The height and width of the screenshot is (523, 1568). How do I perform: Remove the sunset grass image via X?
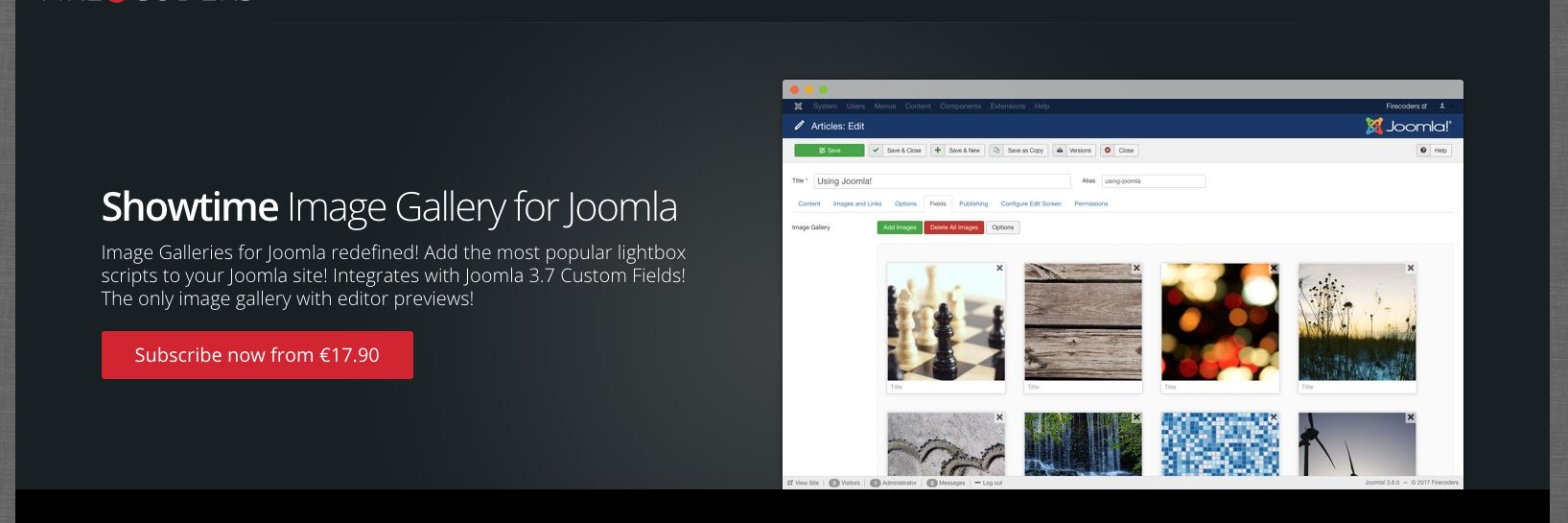pyautogui.click(x=1411, y=268)
